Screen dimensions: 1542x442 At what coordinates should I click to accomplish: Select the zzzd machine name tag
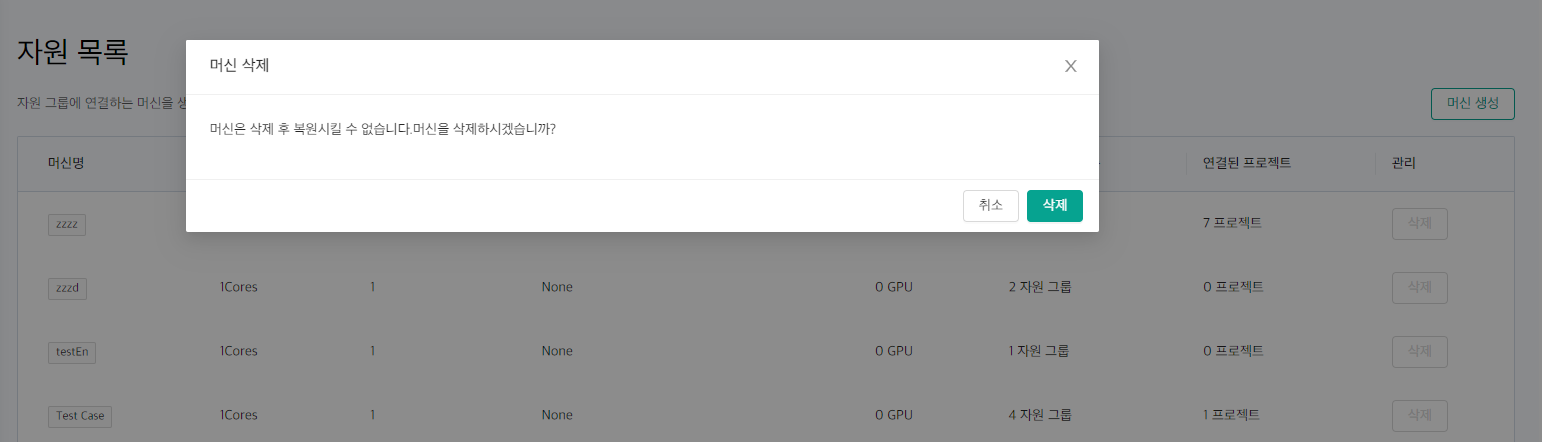click(x=68, y=288)
